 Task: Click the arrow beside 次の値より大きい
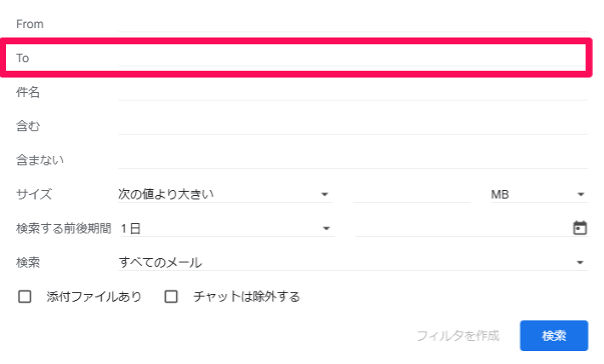[x=325, y=195]
